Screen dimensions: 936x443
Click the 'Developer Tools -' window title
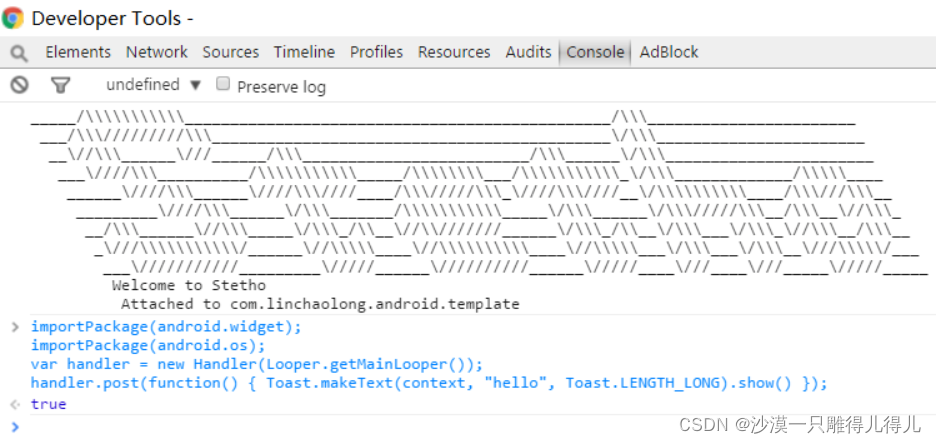[112, 19]
